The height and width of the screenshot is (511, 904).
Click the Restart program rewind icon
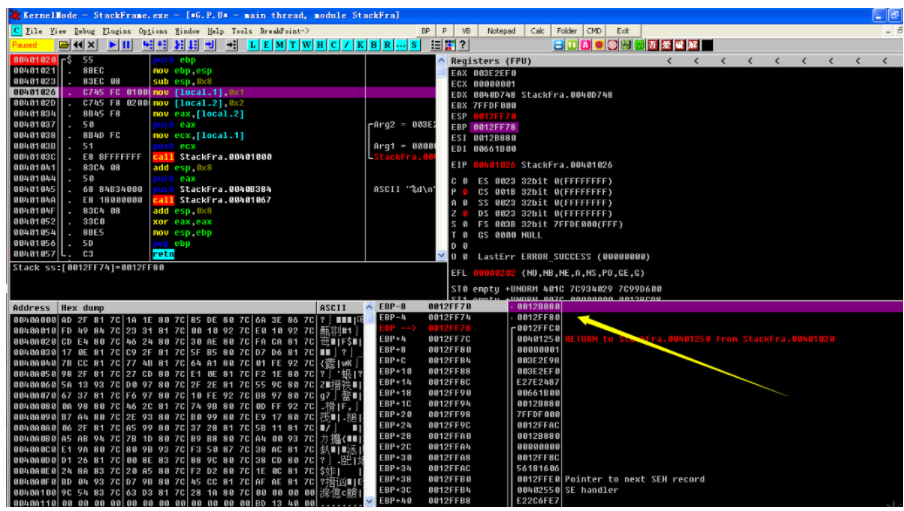78,45
